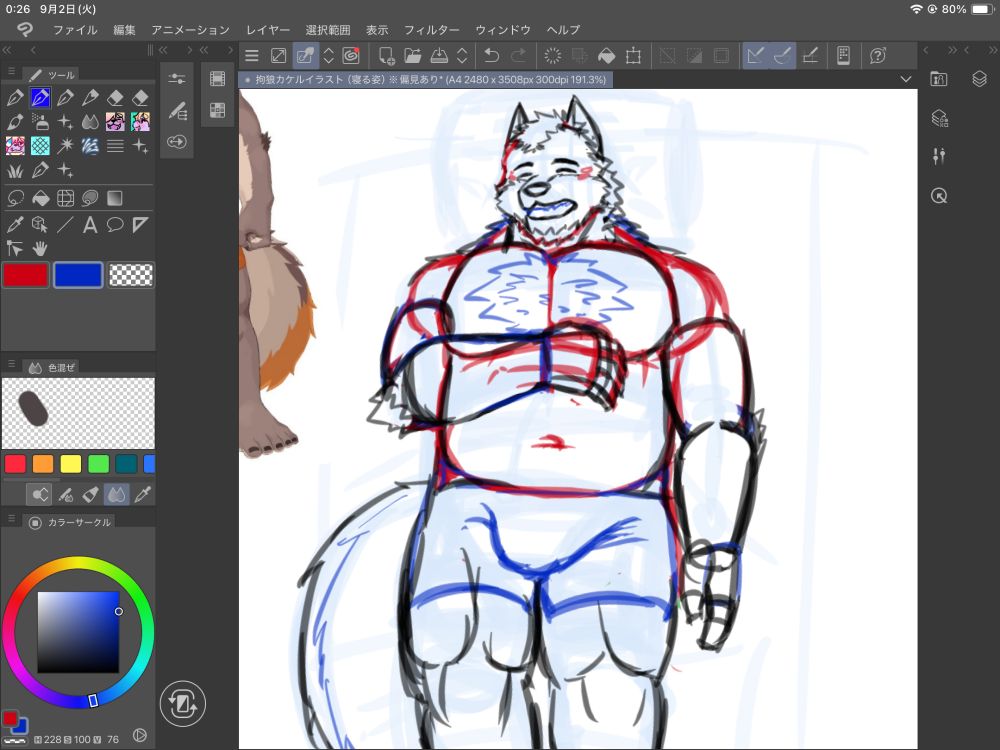Open the help question mark icon

pos(878,55)
